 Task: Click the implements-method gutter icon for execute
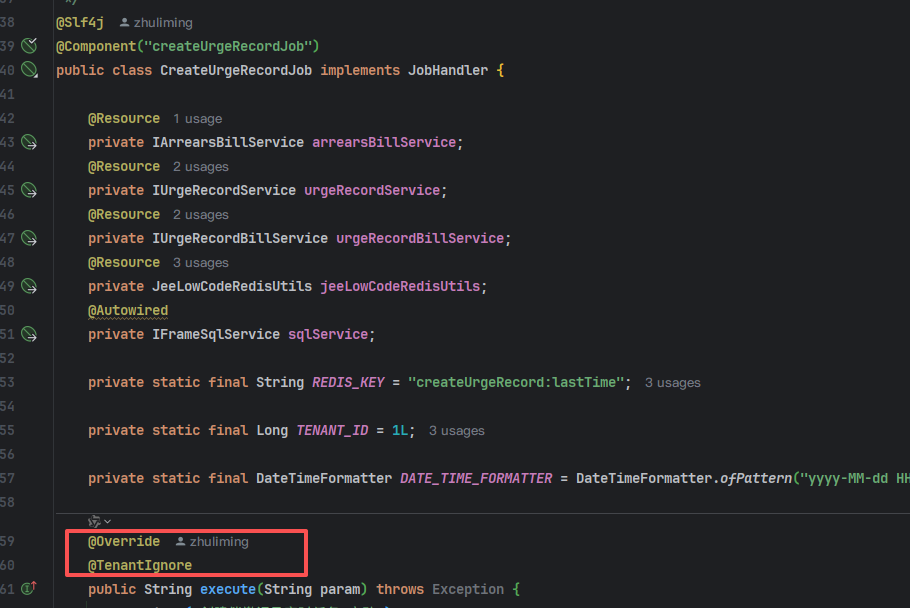click(28, 589)
